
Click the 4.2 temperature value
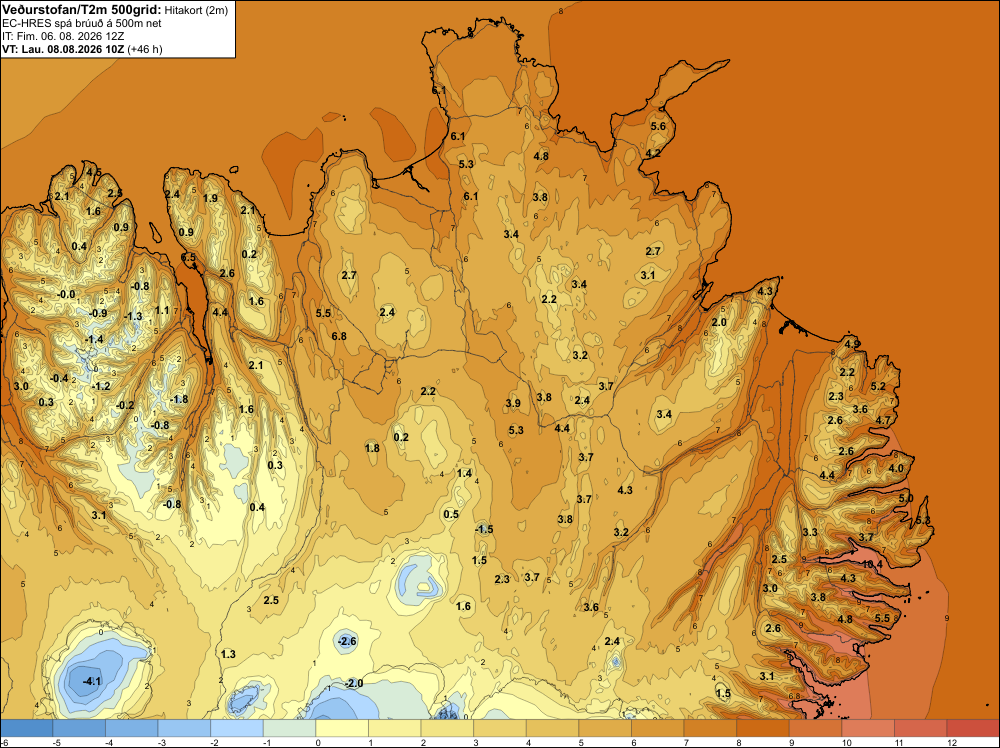[x=653, y=153]
